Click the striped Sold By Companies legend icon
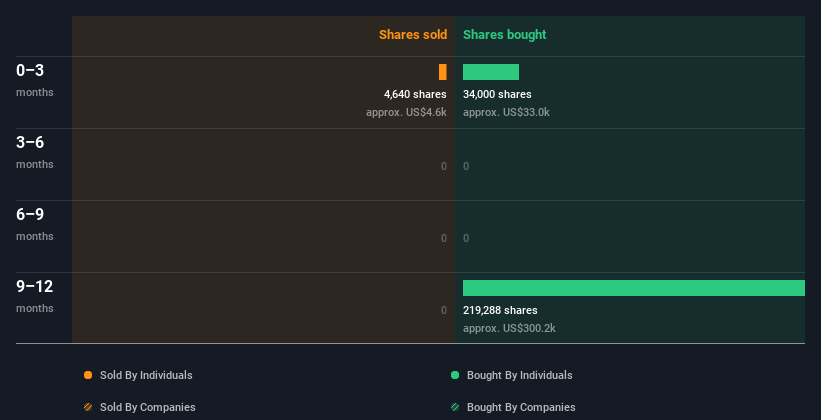This screenshot has height=420, width=821. pyautogui.click(x=88, y=407)
